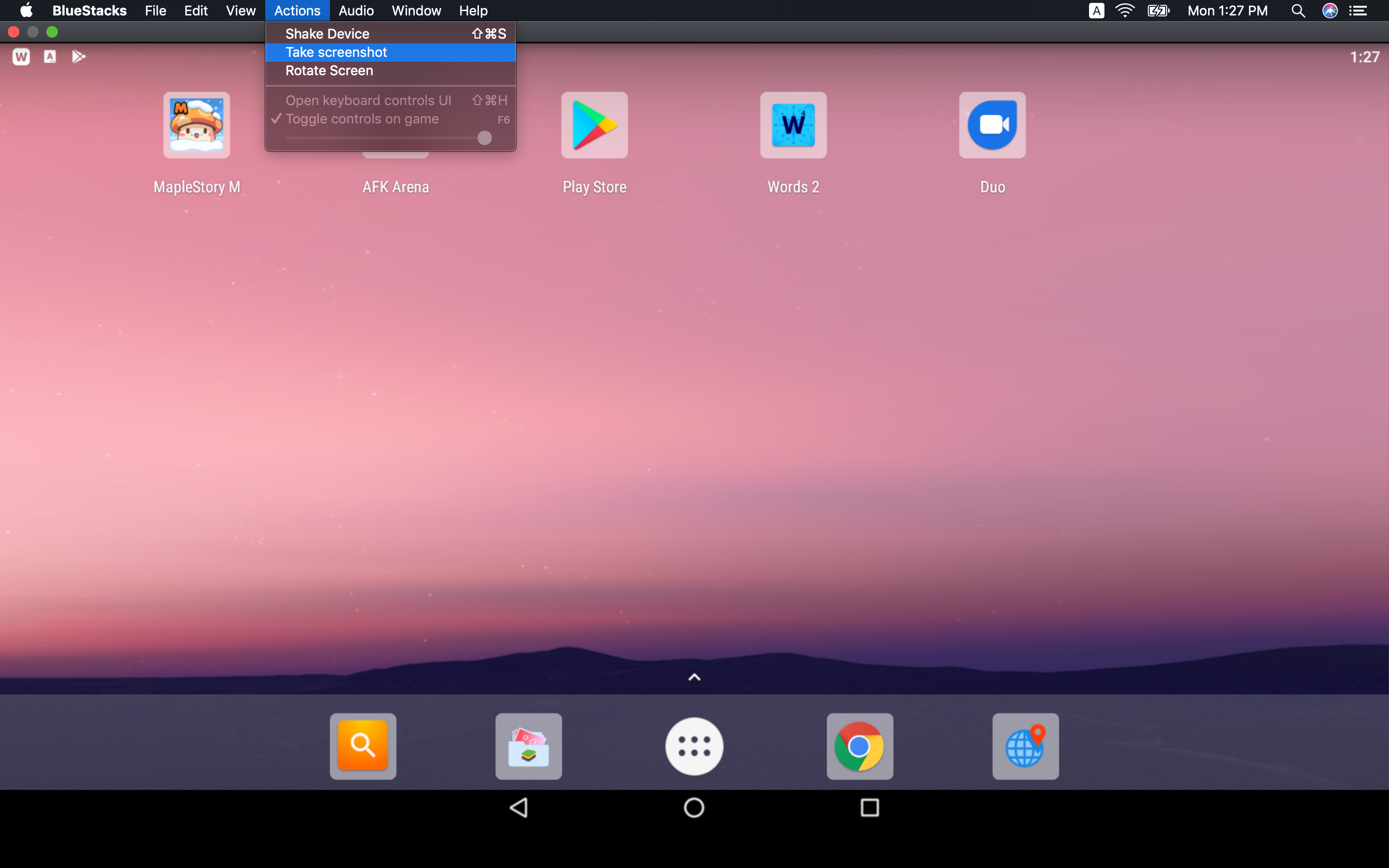Open Duo video calling app

pos(991,124)
